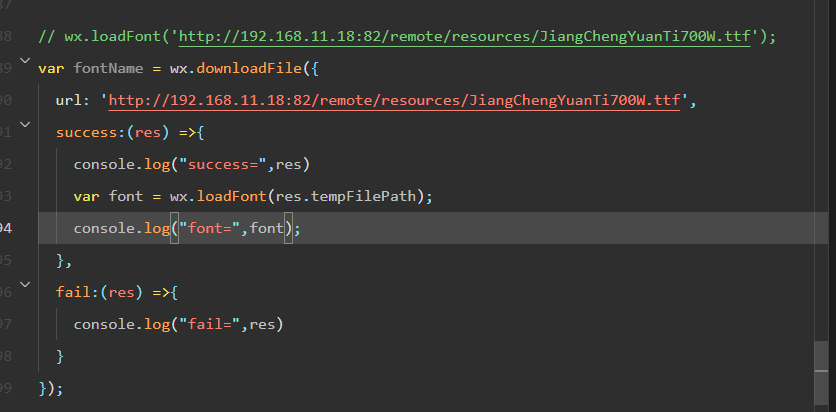Follow the red underlined URL after url:
The image size is (836, 412).
click(x=394, y=101)
